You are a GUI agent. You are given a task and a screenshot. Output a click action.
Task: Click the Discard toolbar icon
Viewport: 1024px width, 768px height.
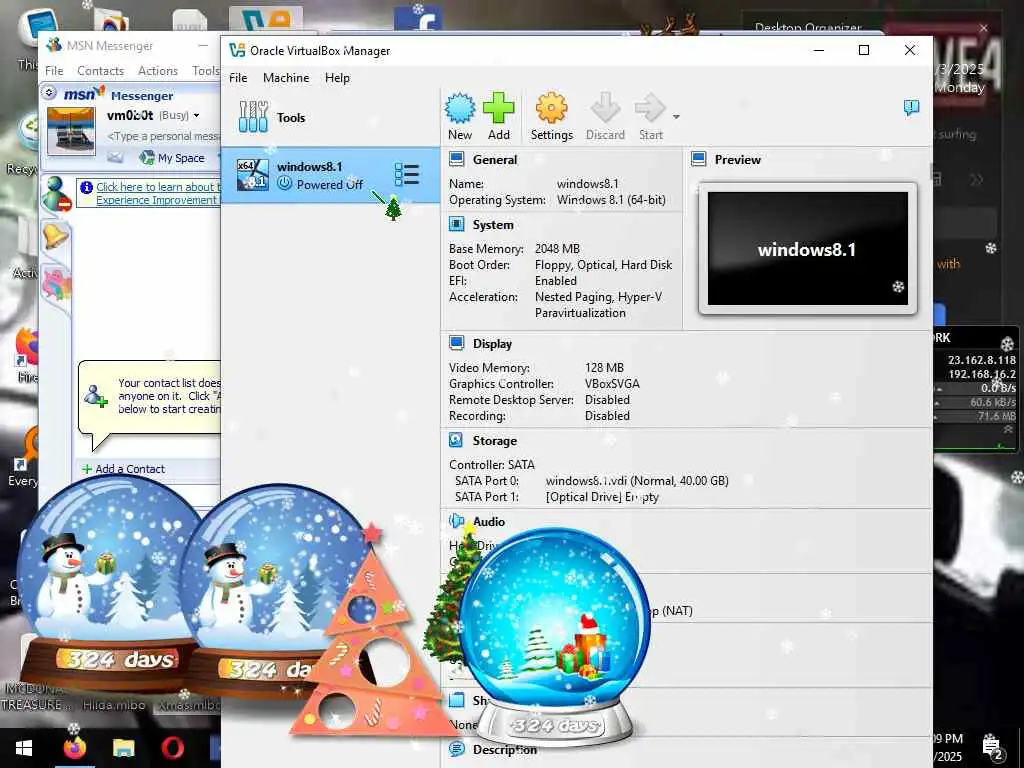pyautogui.click(x=605, y=108)
